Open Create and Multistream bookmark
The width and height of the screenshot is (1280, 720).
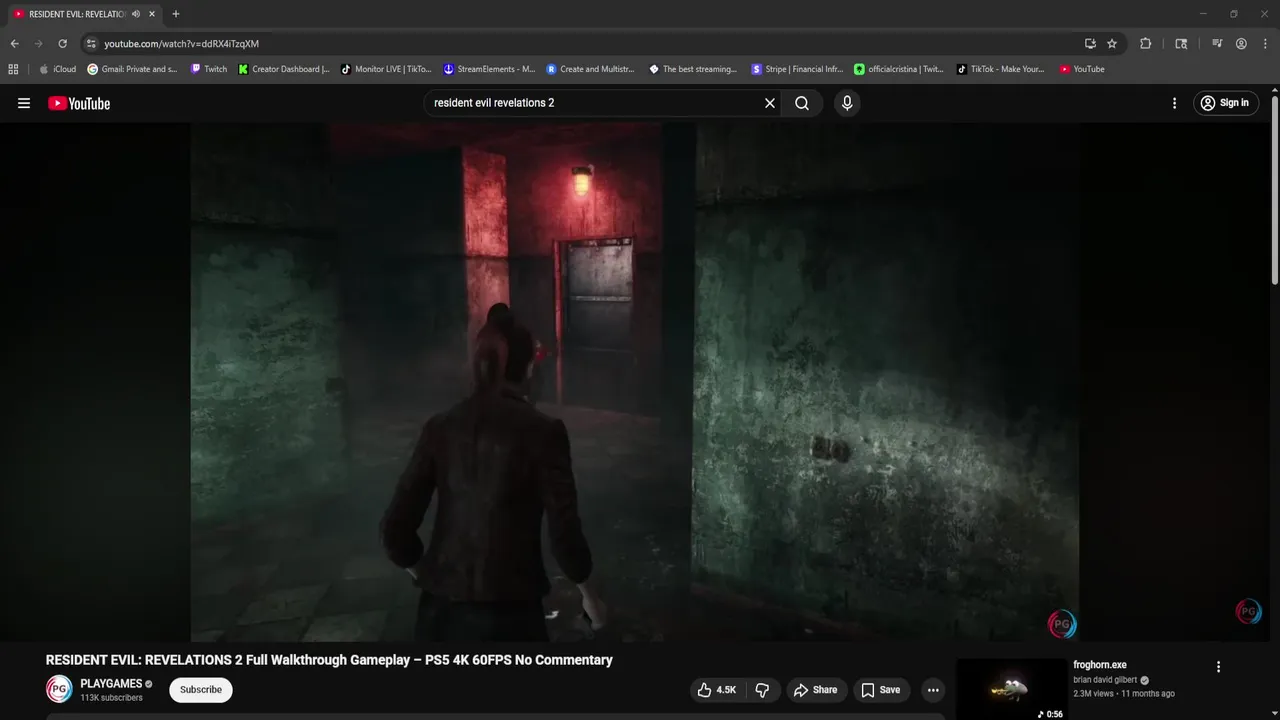(591, 69)
